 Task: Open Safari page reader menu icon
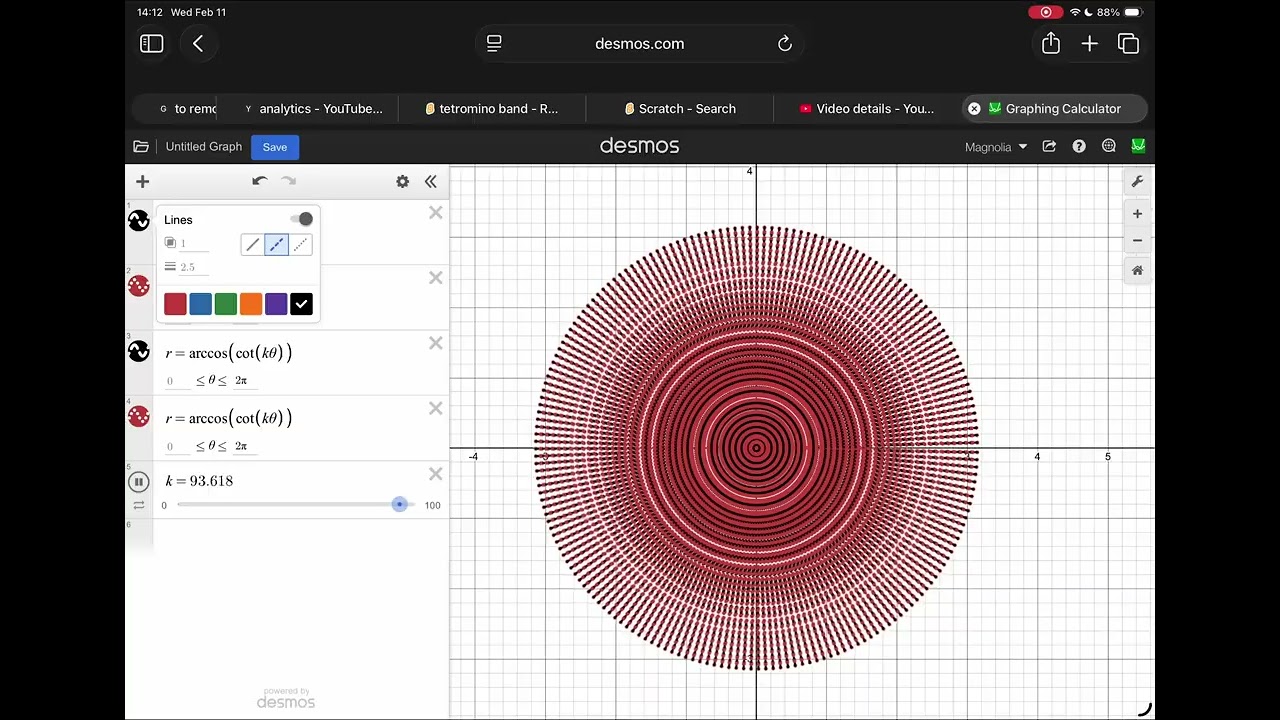click(x=494, y=43)
